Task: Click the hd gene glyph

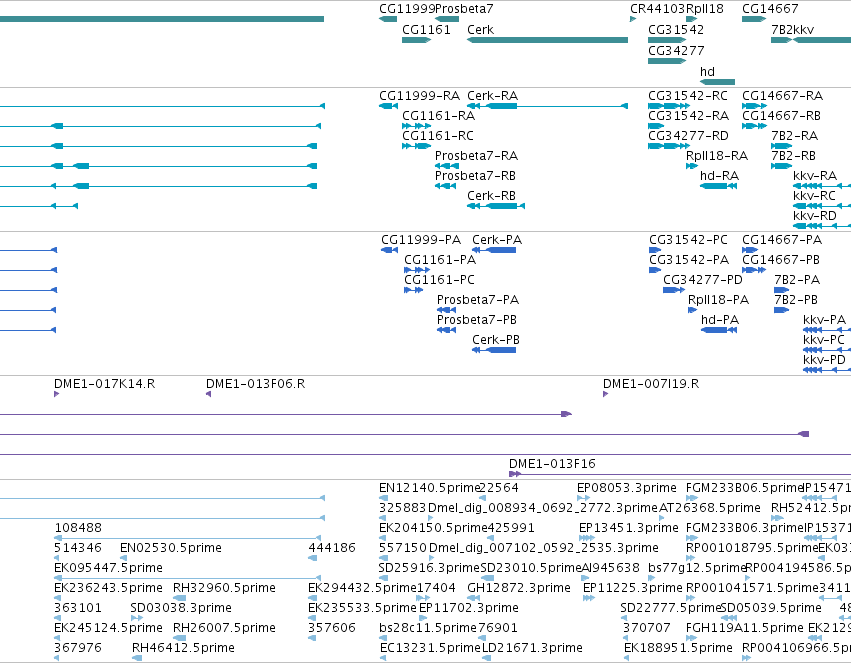Action: (717, 82)
